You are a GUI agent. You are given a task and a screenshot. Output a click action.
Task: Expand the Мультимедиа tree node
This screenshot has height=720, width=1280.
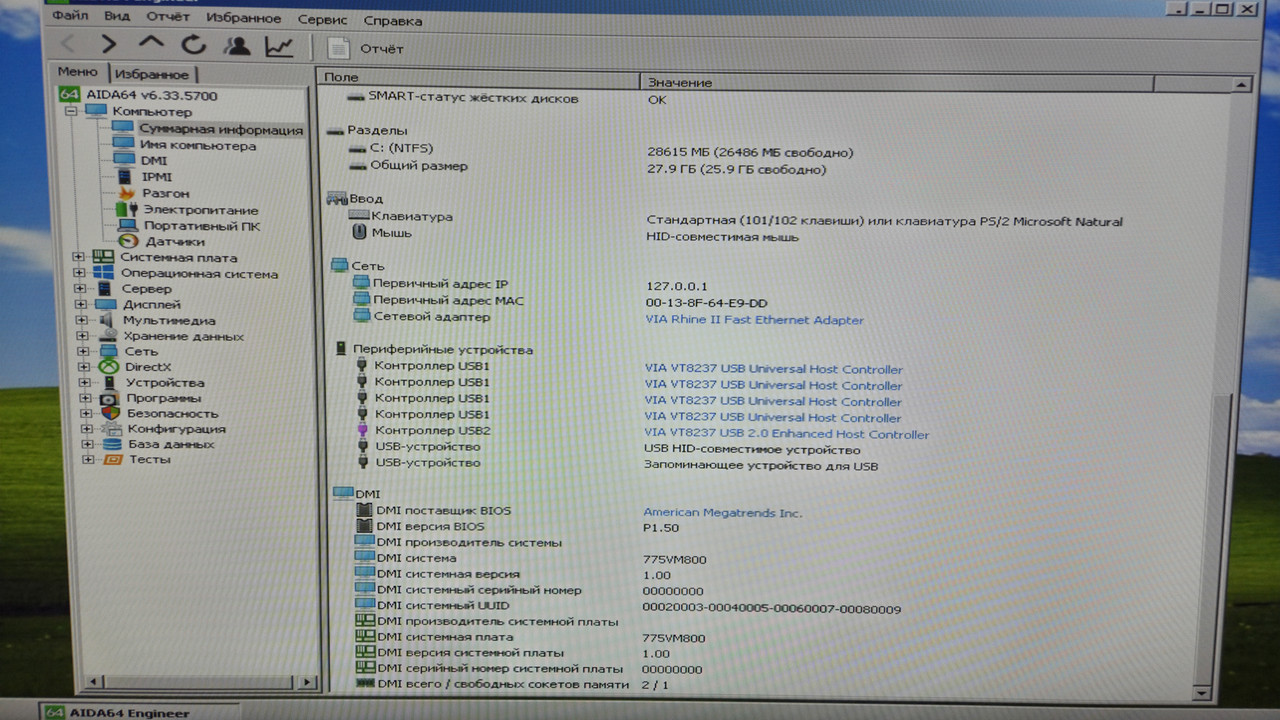(81, 321)
